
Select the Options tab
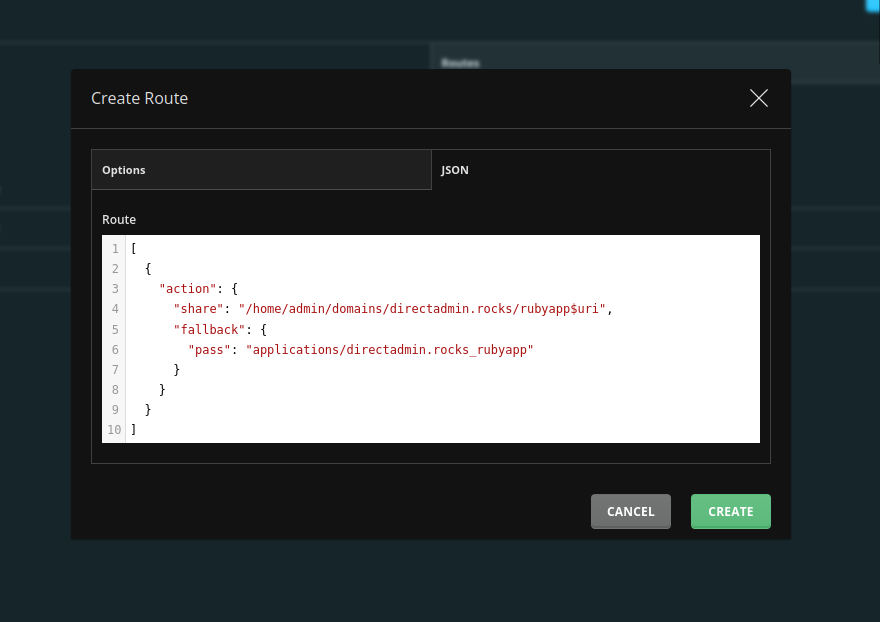pos(123,170)
